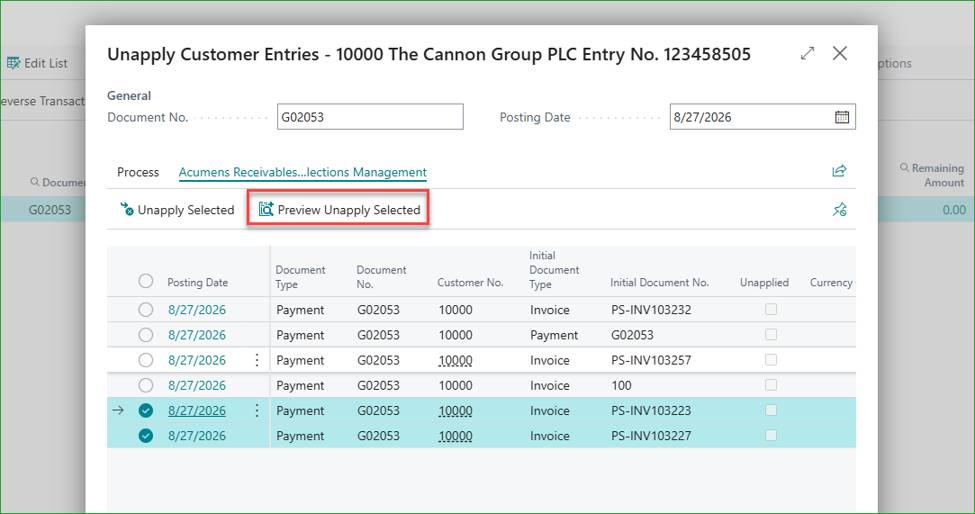
Task: Click Customer No. 10000 in PS-INV103257 row
Action: click(455, 360)
